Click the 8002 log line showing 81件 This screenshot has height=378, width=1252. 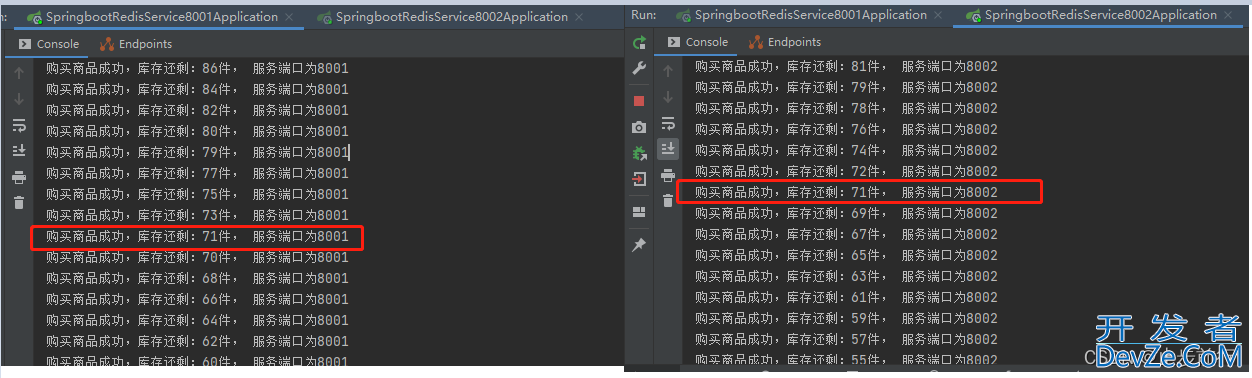point(846,66)
